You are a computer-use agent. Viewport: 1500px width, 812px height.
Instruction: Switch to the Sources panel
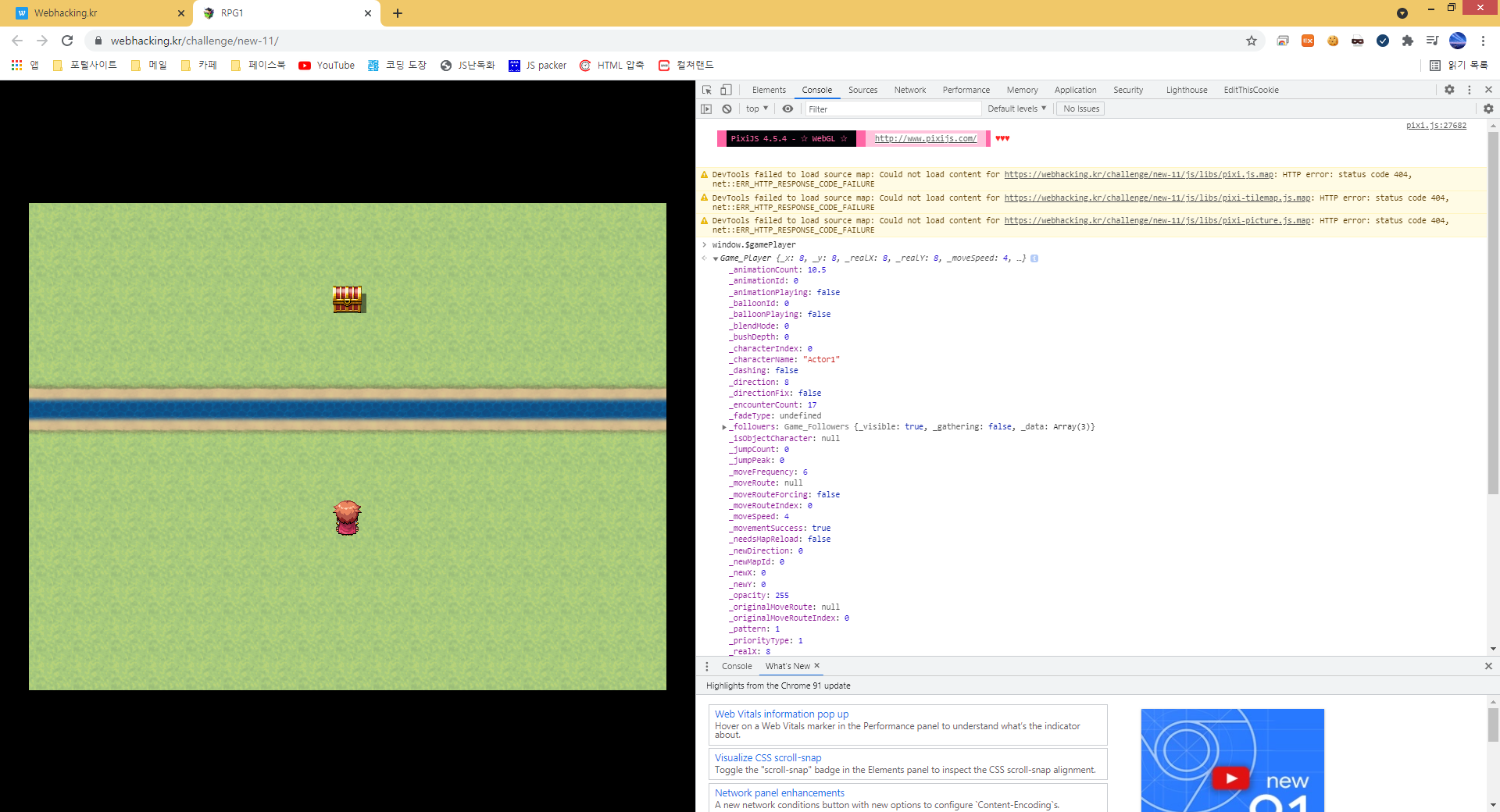863,90
